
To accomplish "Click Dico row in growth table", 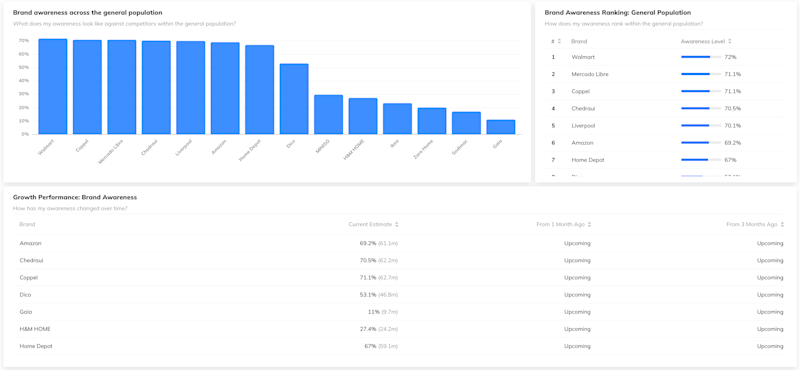I will click(x=399, y=295).
